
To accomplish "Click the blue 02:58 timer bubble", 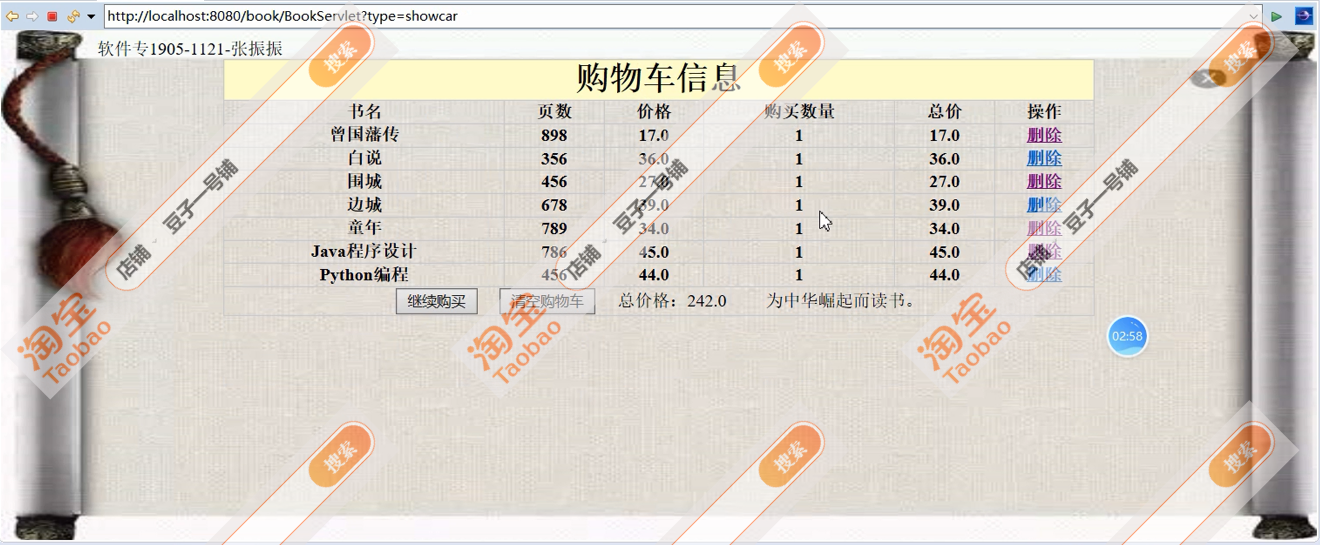I will pyautogui.click(x=1127, y=336).
